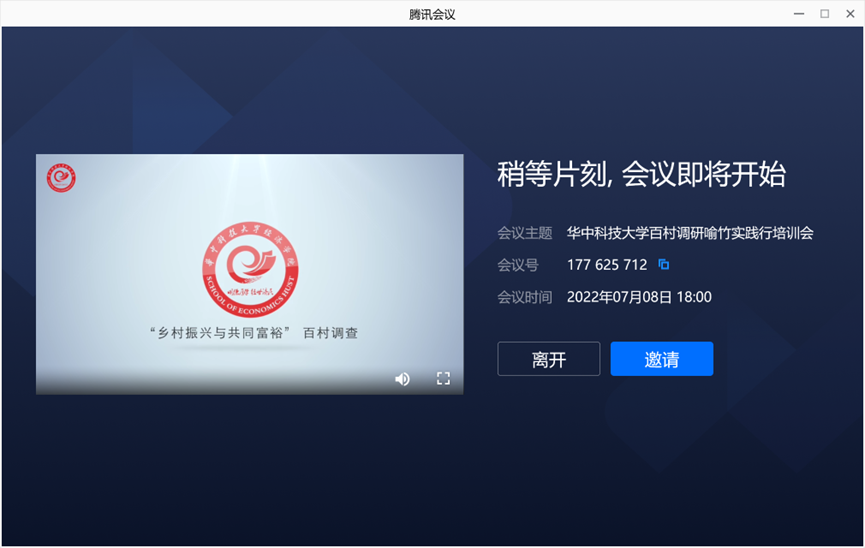Viewport: 865px width, 548px height.
Task: Click the 会议时间 label
Action: click(x=524, y=297)
